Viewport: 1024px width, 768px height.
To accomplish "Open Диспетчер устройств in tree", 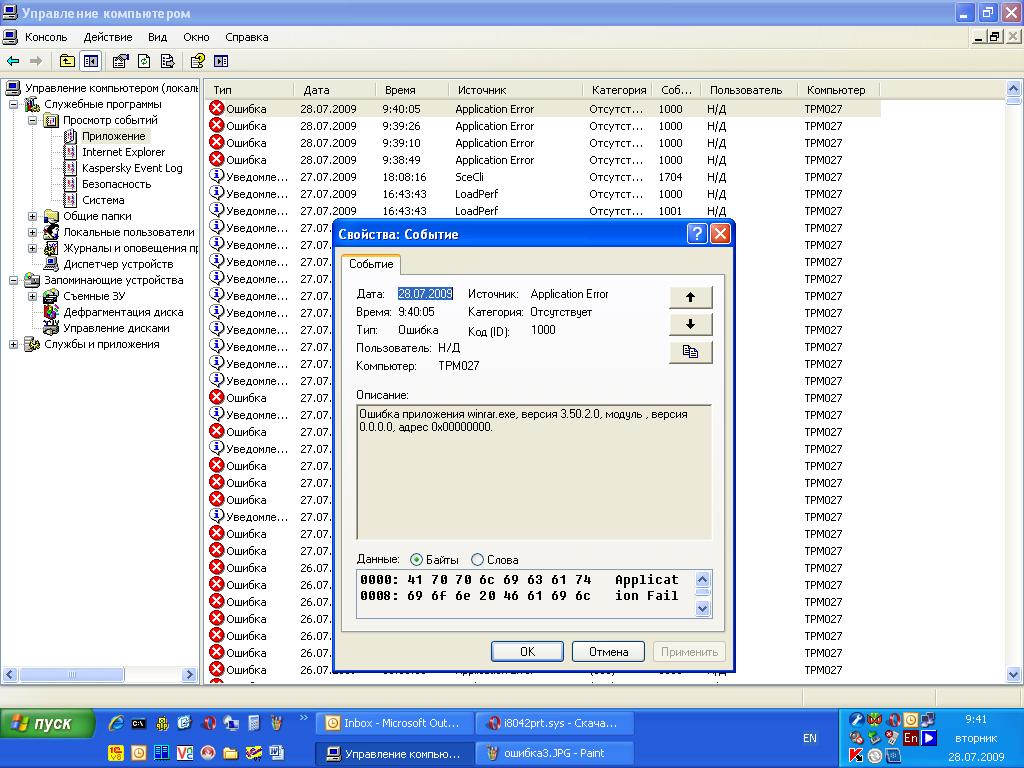I will [x=118, y=264].
